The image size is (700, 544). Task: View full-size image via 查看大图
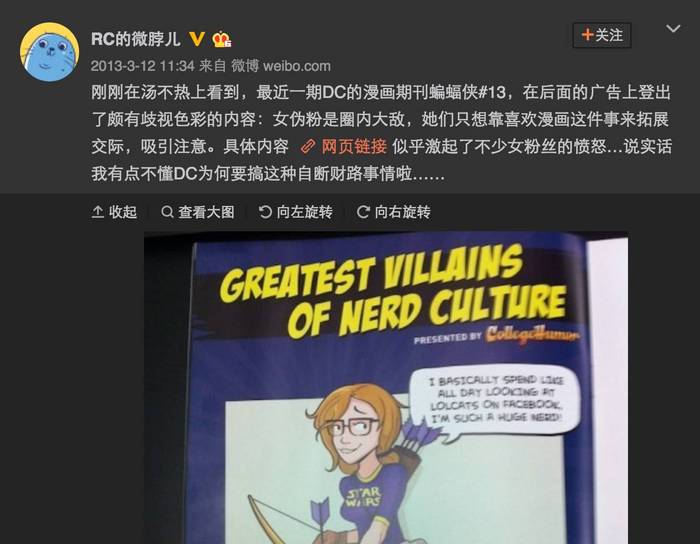[198, 212]
